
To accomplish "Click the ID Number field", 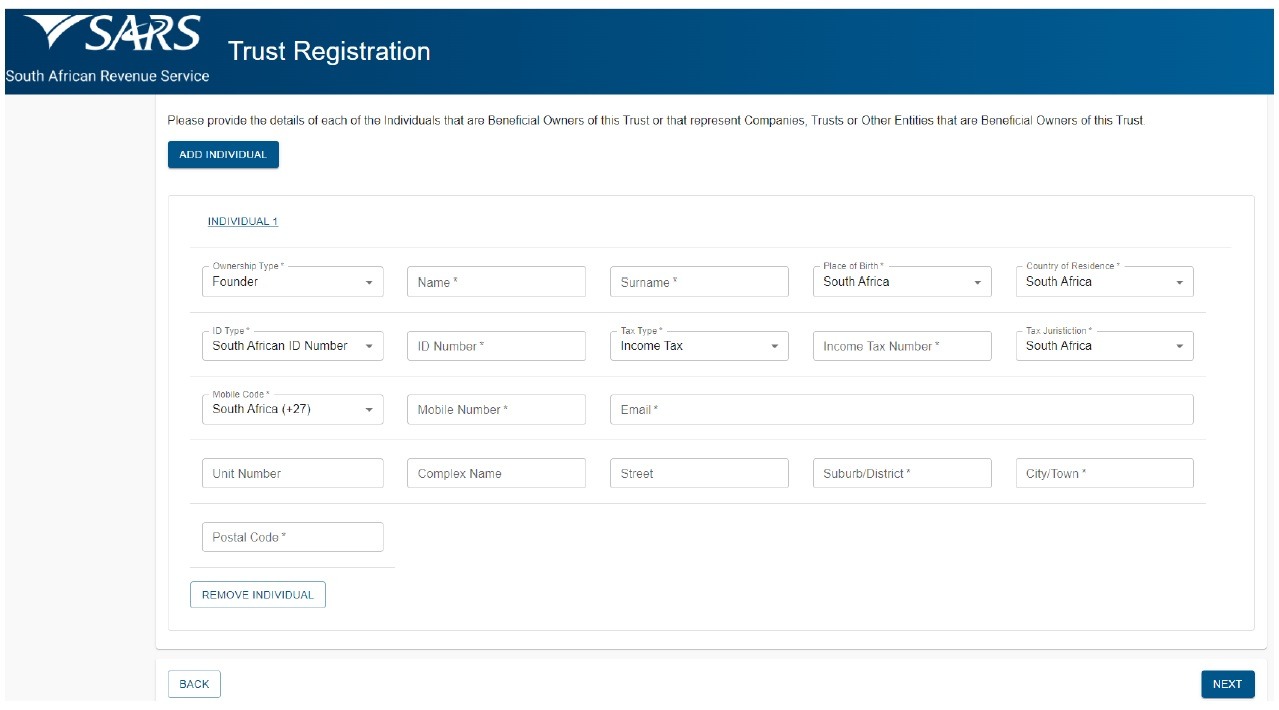I will click(x=496, y=346).
